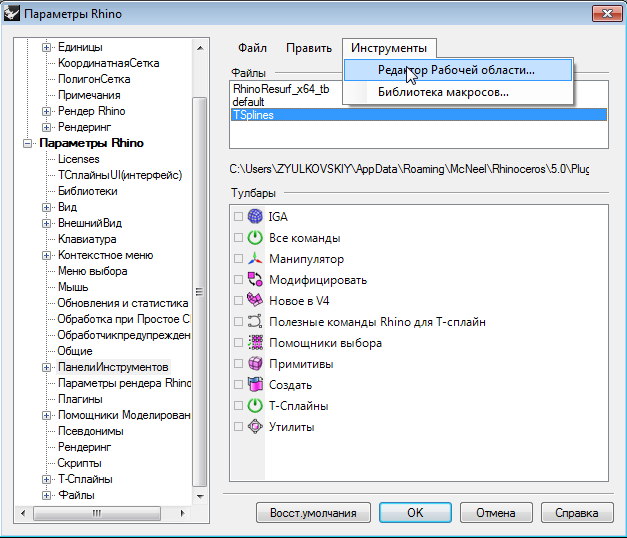Select the TSplines file entry

419,115
